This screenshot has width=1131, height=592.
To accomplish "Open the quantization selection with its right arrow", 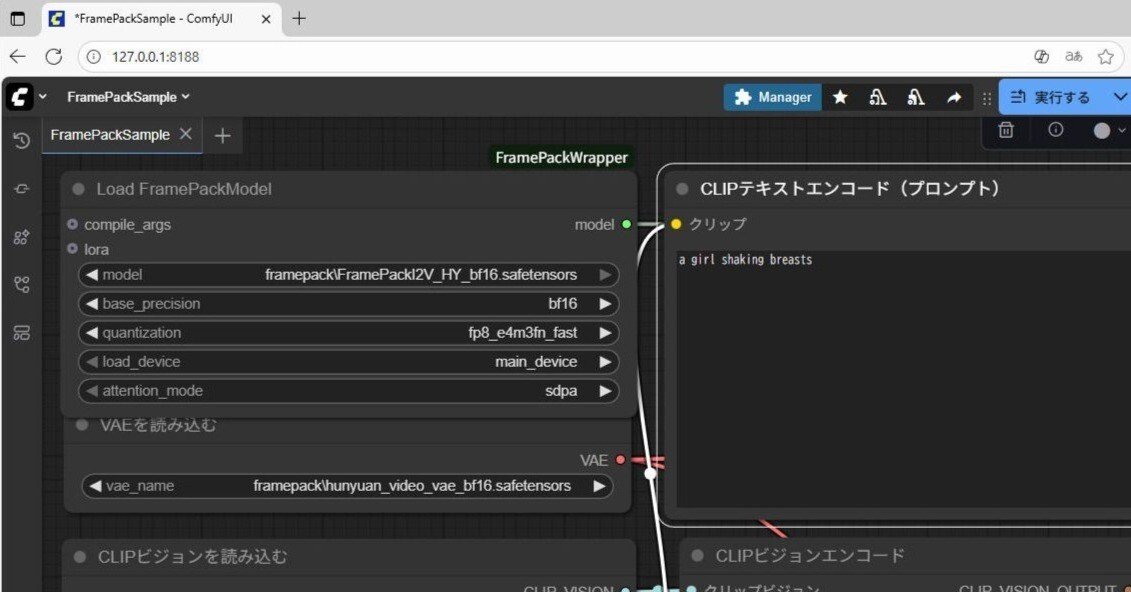I will click(605, 332).
